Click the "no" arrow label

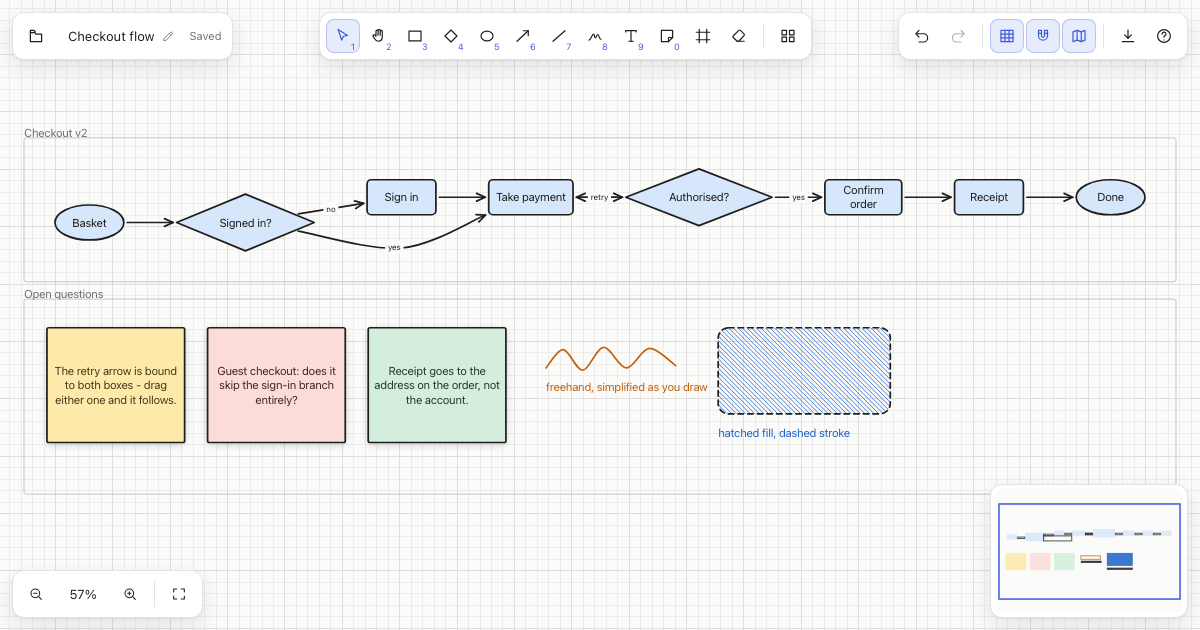[331, 209]
